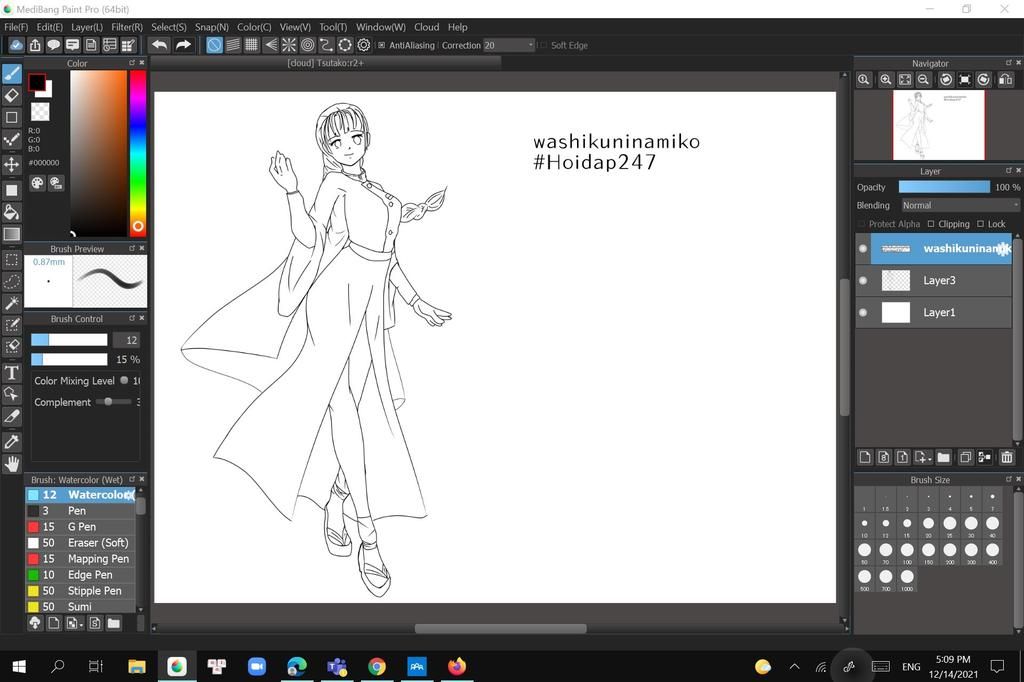
Task: Open the Layer menu
Action: (x=87, y=27)
